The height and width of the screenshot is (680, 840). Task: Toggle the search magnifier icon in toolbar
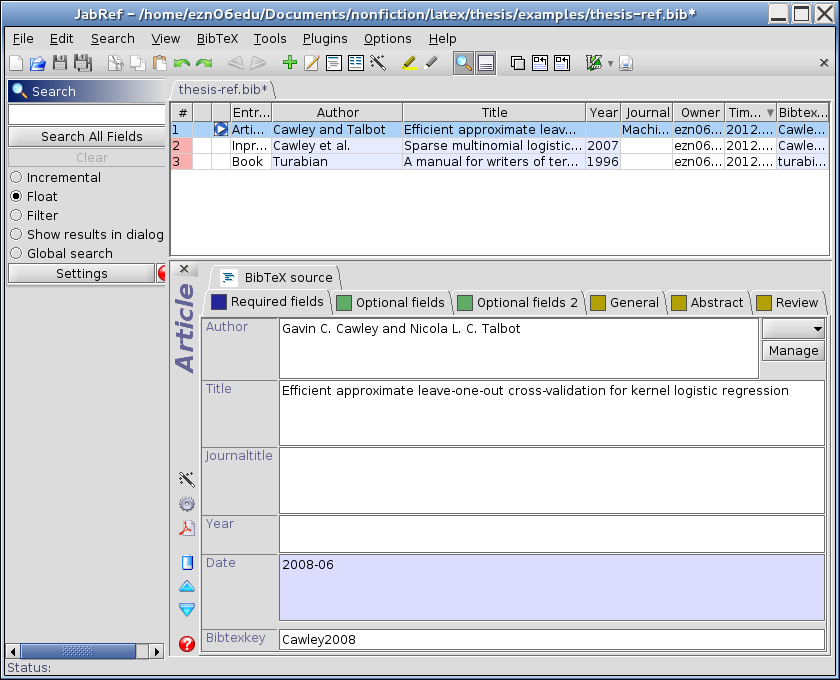[463, 63]
